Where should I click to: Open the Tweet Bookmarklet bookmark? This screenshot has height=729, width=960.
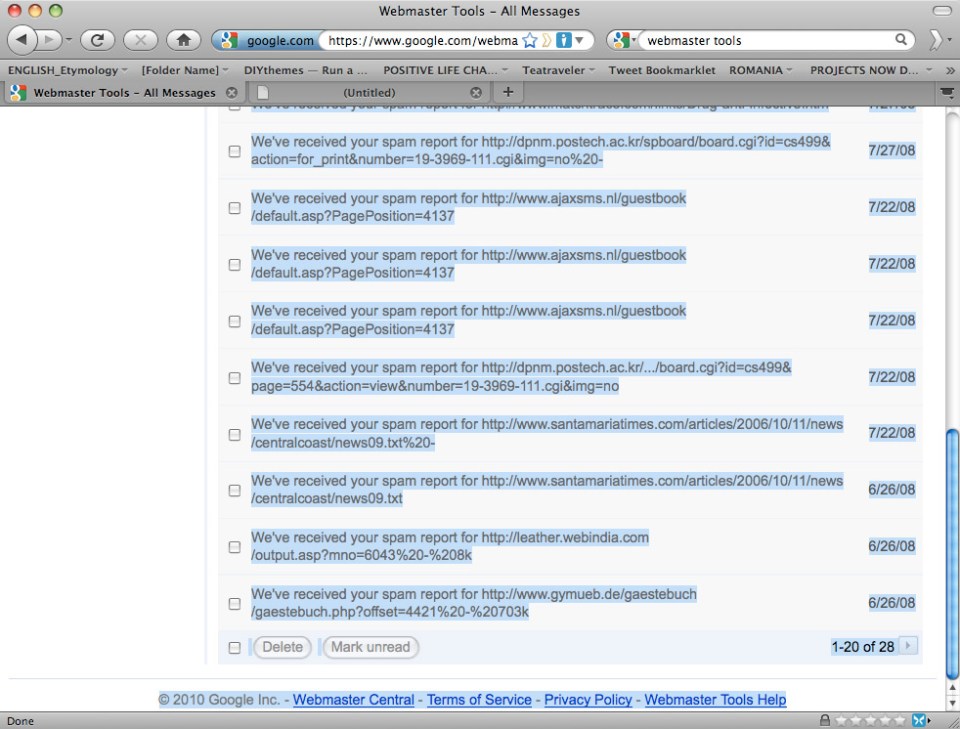tap(662, 70)
